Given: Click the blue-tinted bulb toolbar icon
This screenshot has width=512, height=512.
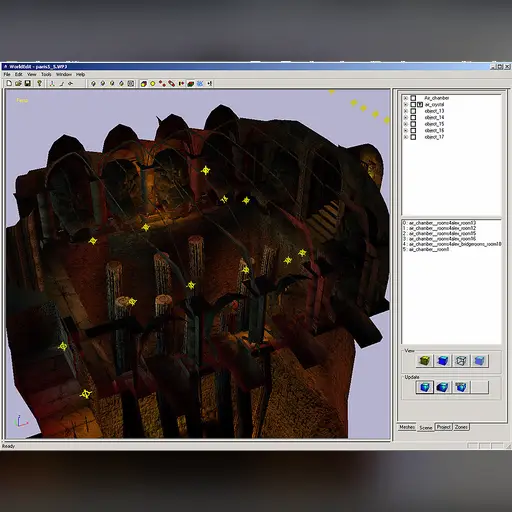Looking at the screenshot, I should pos(121,84).
